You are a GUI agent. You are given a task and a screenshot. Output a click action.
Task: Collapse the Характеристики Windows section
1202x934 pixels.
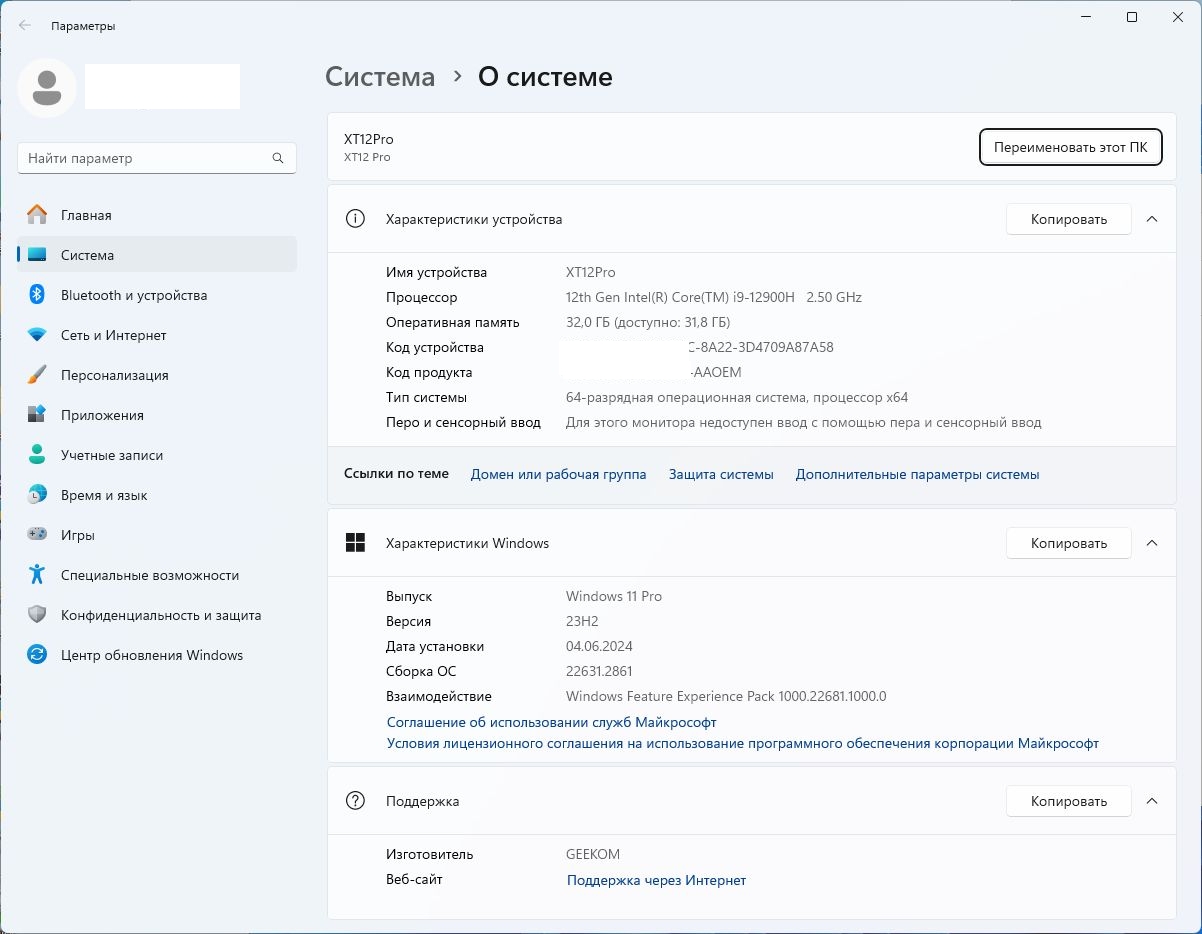(x=1151, y=543)
